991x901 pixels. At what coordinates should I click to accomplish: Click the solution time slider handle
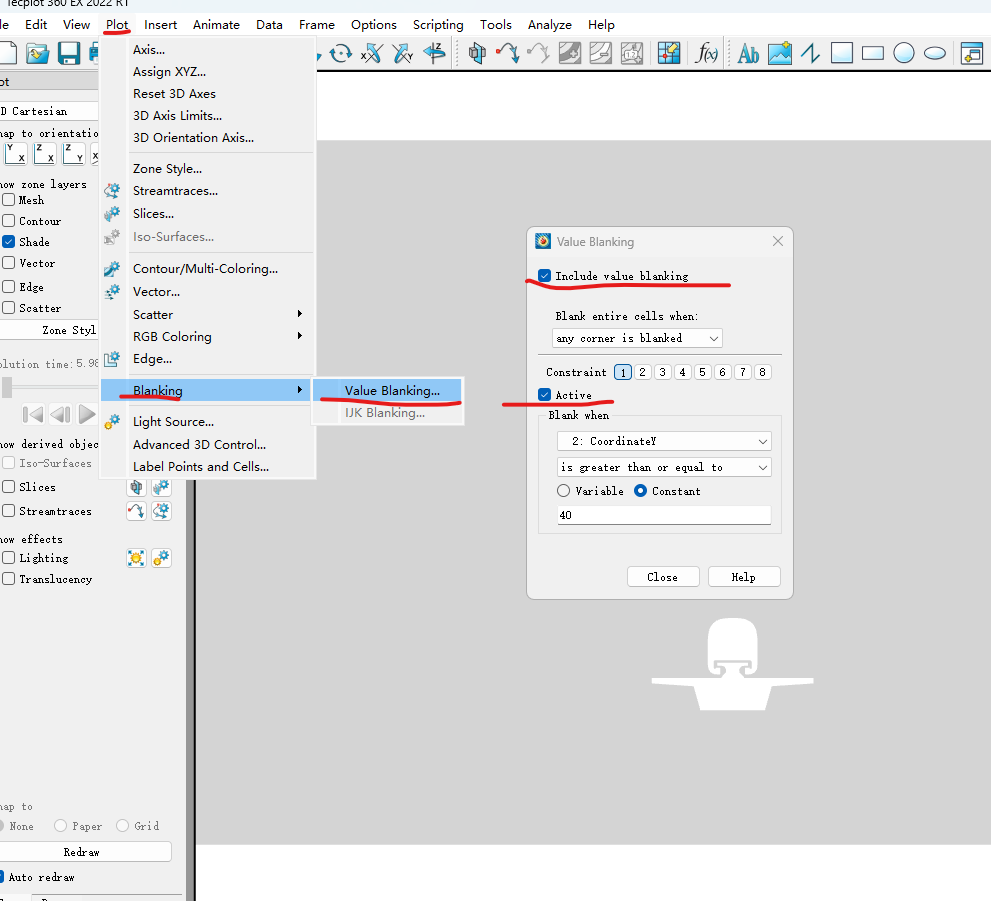(x=7, y=387)
